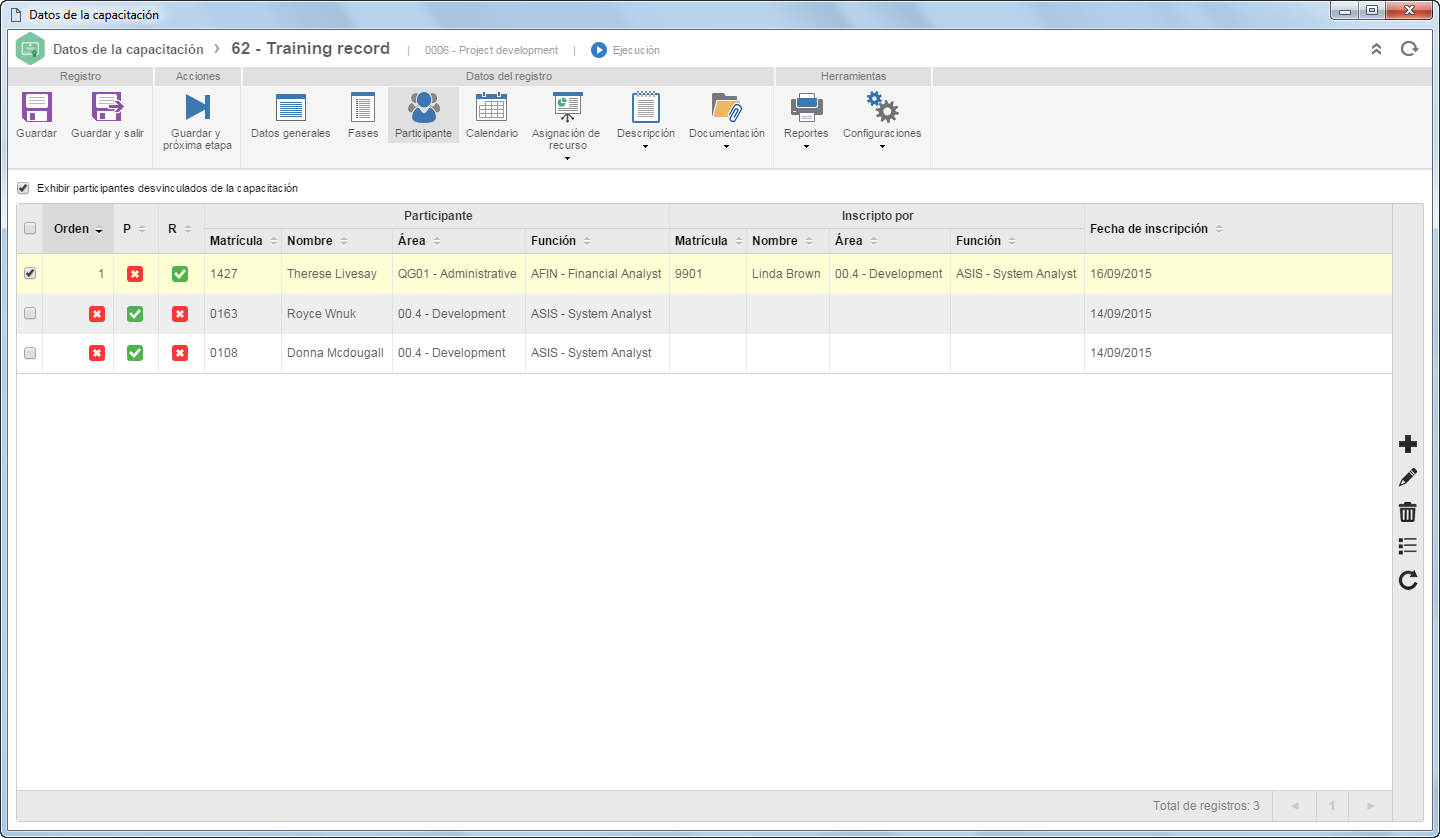Click red X in R column for Royce Wnuk
This screenshot has width=1440, height=838.
pyautogui.click(x=180, y=314)
